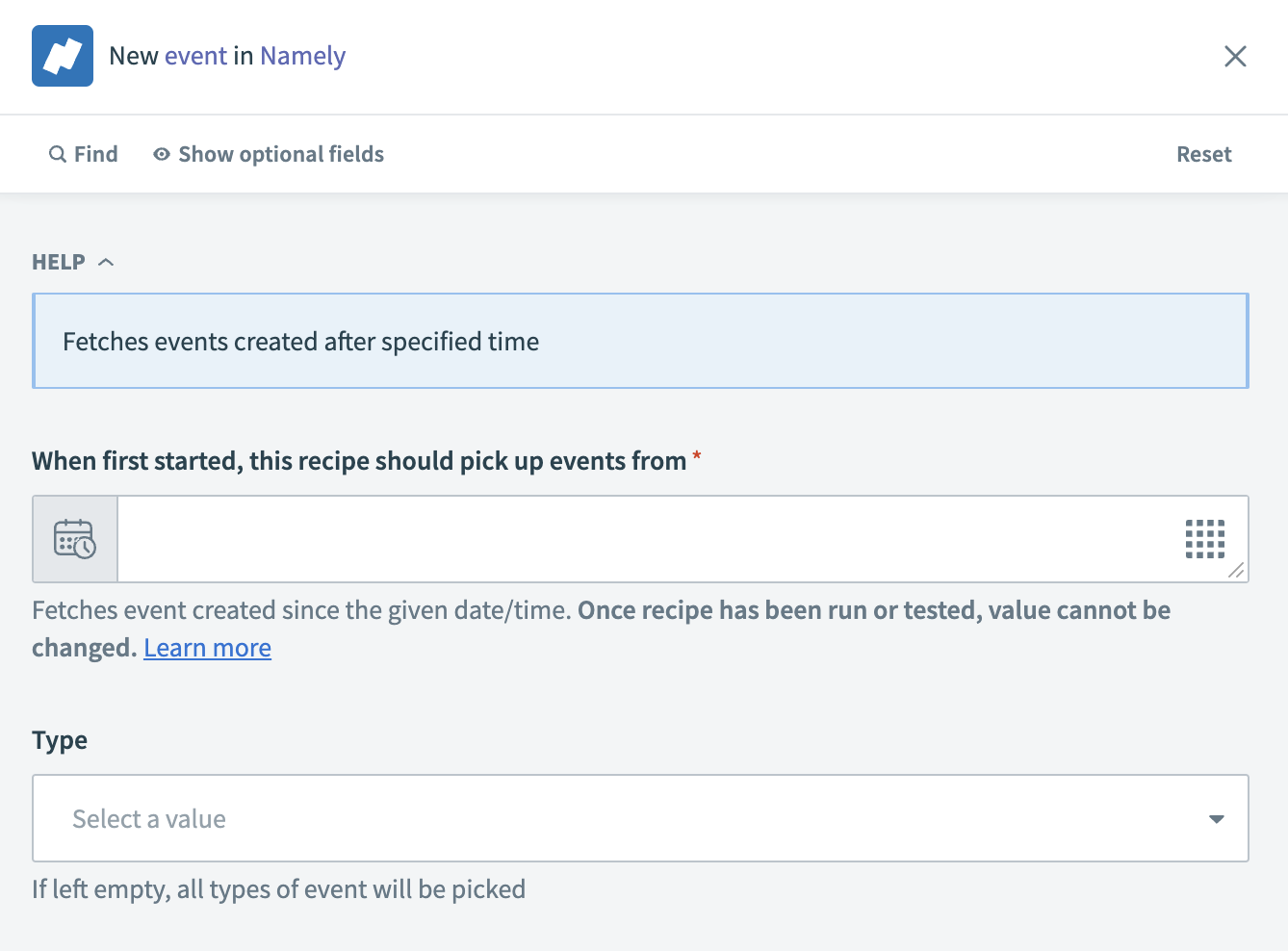
Task: Click the 'Fetches events created' help message box
Action: [x=640, y=341]
